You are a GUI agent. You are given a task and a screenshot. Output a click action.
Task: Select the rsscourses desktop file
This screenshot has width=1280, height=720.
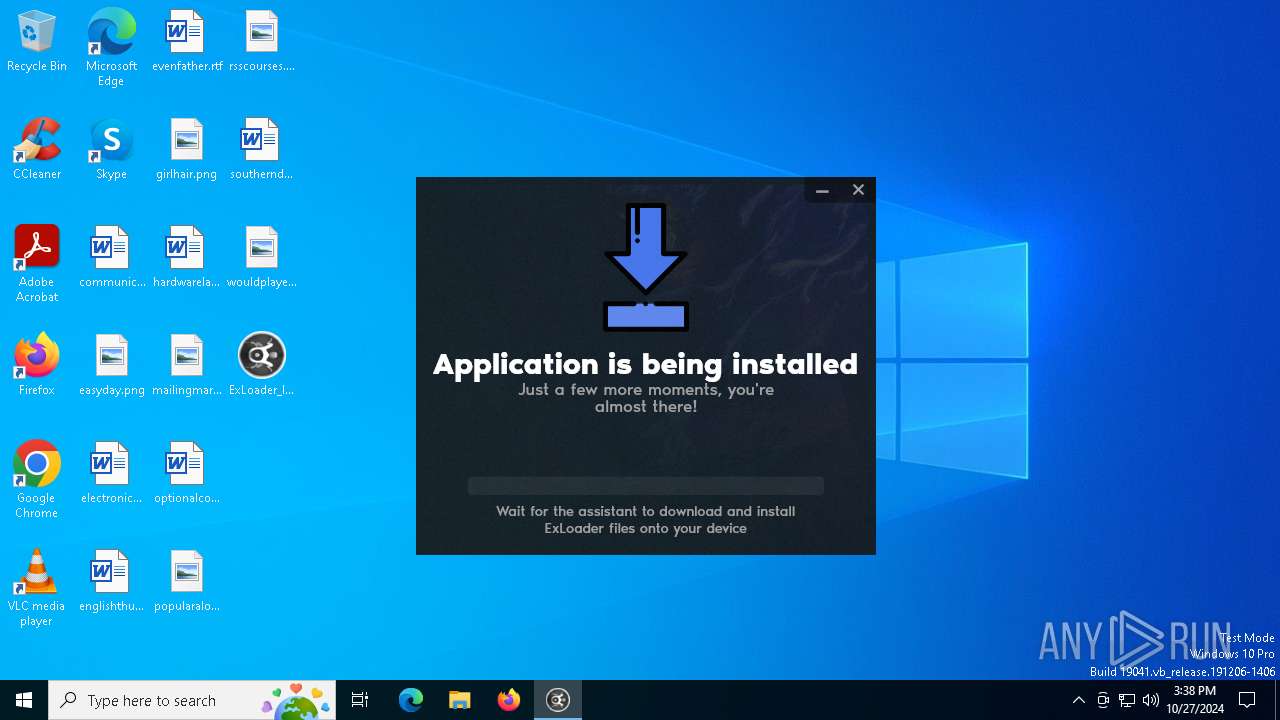(261, 41)
